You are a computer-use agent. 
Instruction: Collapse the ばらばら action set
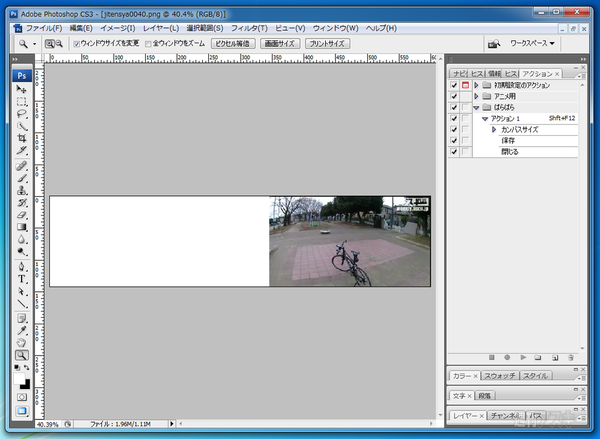coord(476,107)
